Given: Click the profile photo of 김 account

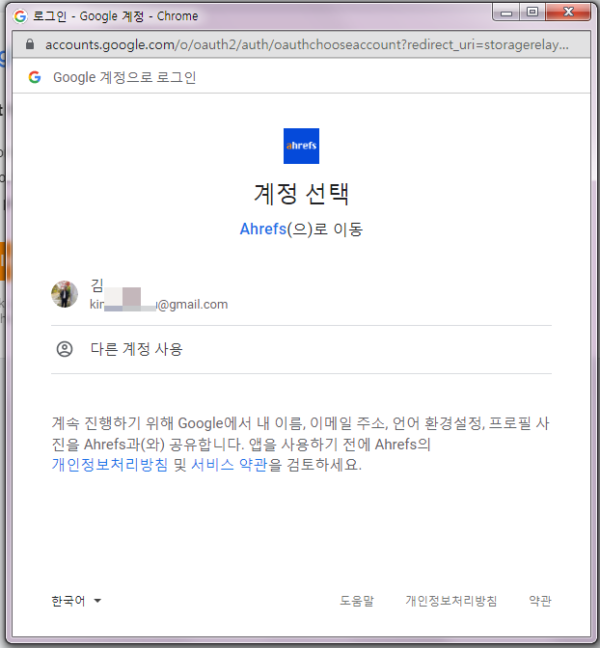Looking at the screenshot, I should (64, 294).
